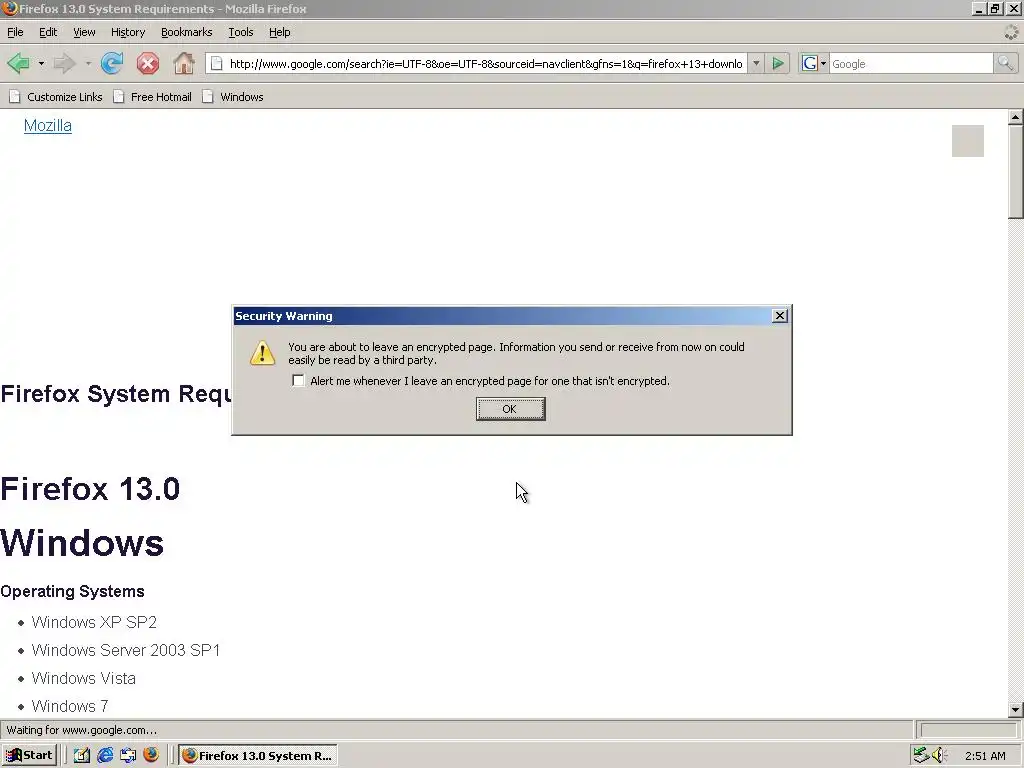
Task: Stop loading with the red Stop icon
Action: [148, 63]
